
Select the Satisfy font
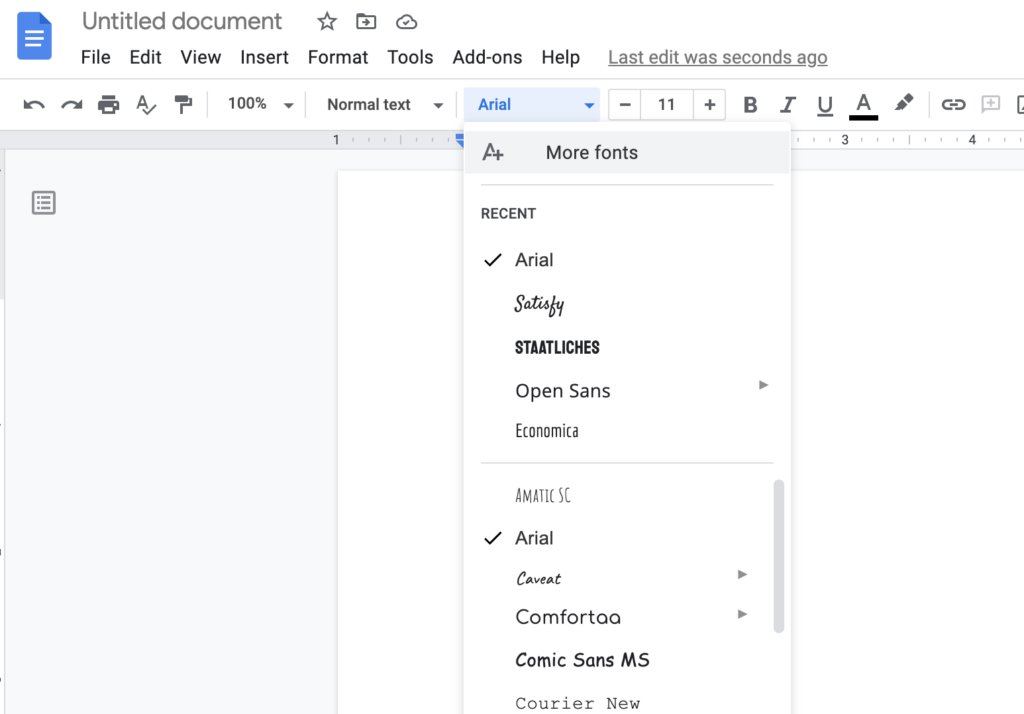pyautogui.click(x=539, y=303)
